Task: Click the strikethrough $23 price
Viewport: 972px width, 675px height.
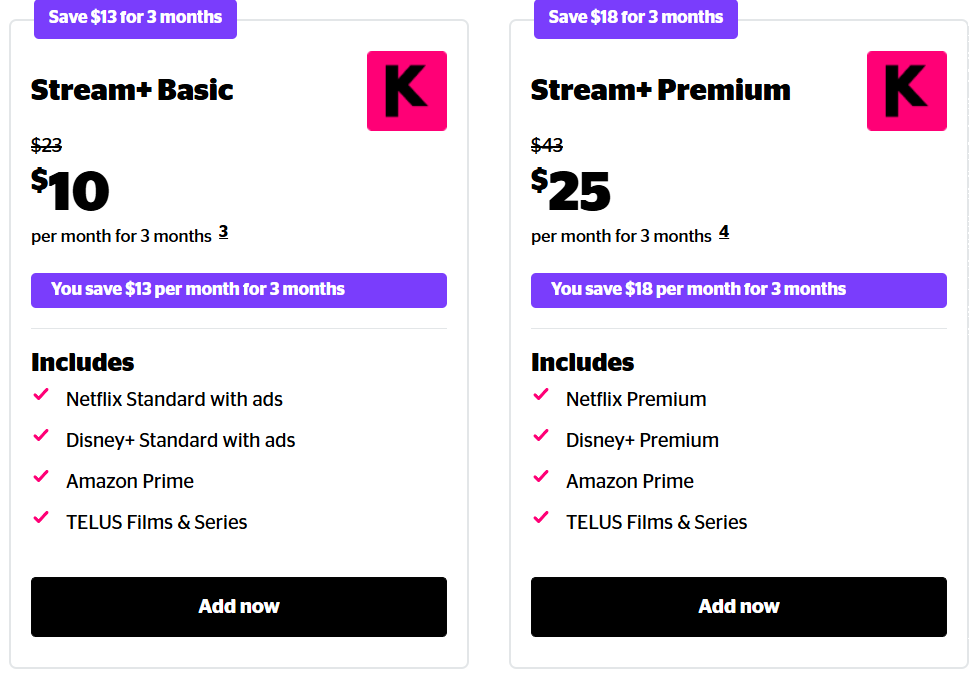Action: 44,145
